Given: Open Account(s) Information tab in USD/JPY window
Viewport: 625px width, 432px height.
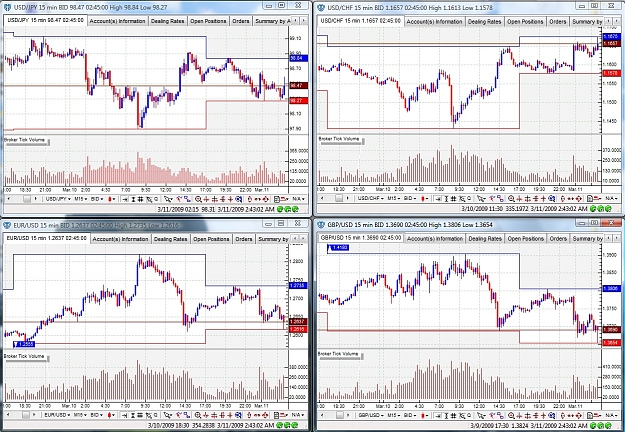Looking at the screenshot, I should (x=118, y=21).
